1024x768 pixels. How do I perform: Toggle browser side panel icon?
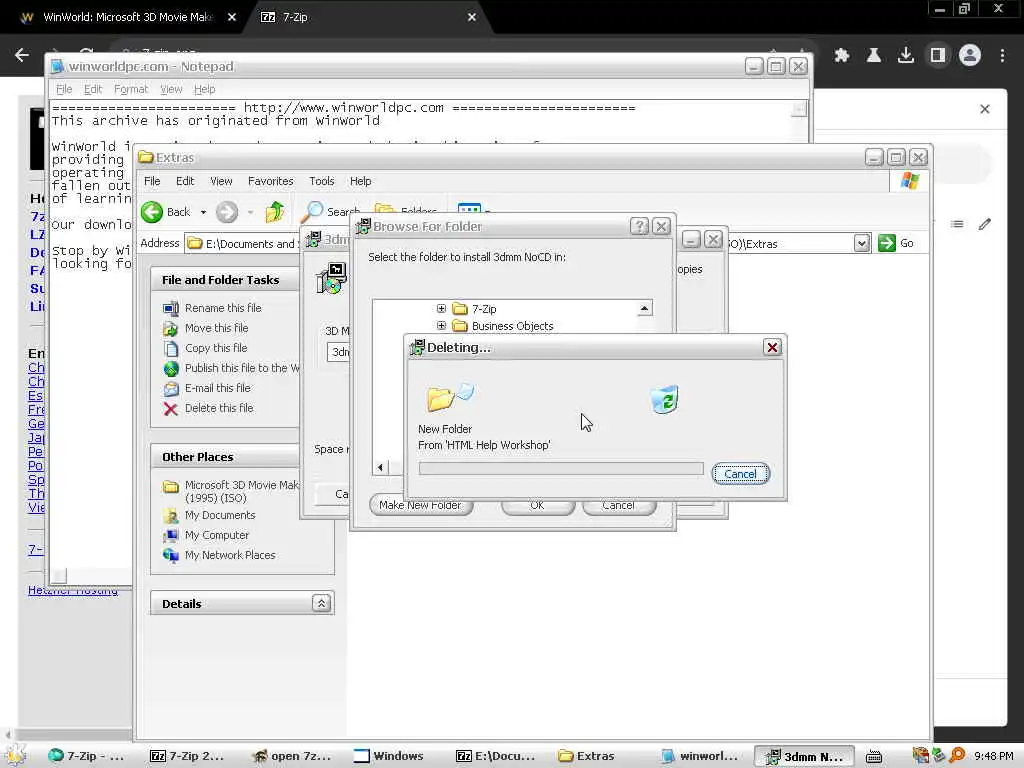pyautogui.click(x=938, y=55)
